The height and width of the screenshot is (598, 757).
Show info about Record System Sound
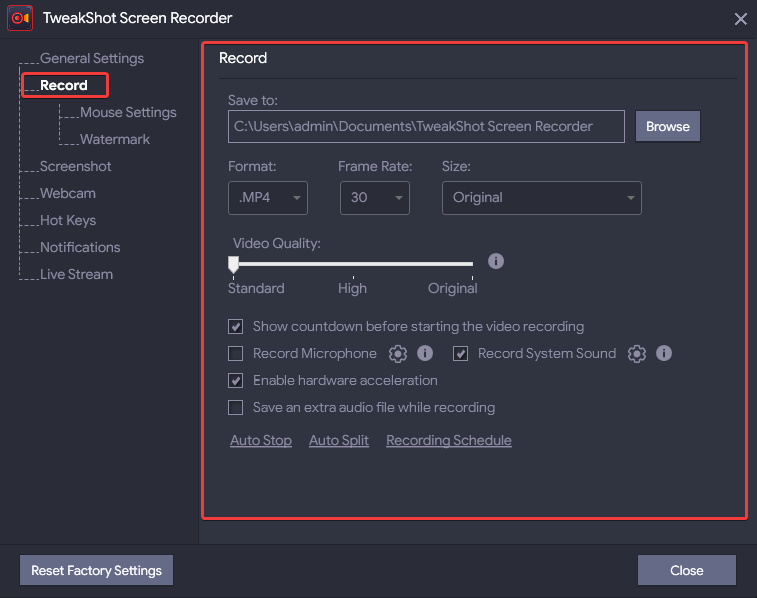pyautogui.click(x=664, y=353)
